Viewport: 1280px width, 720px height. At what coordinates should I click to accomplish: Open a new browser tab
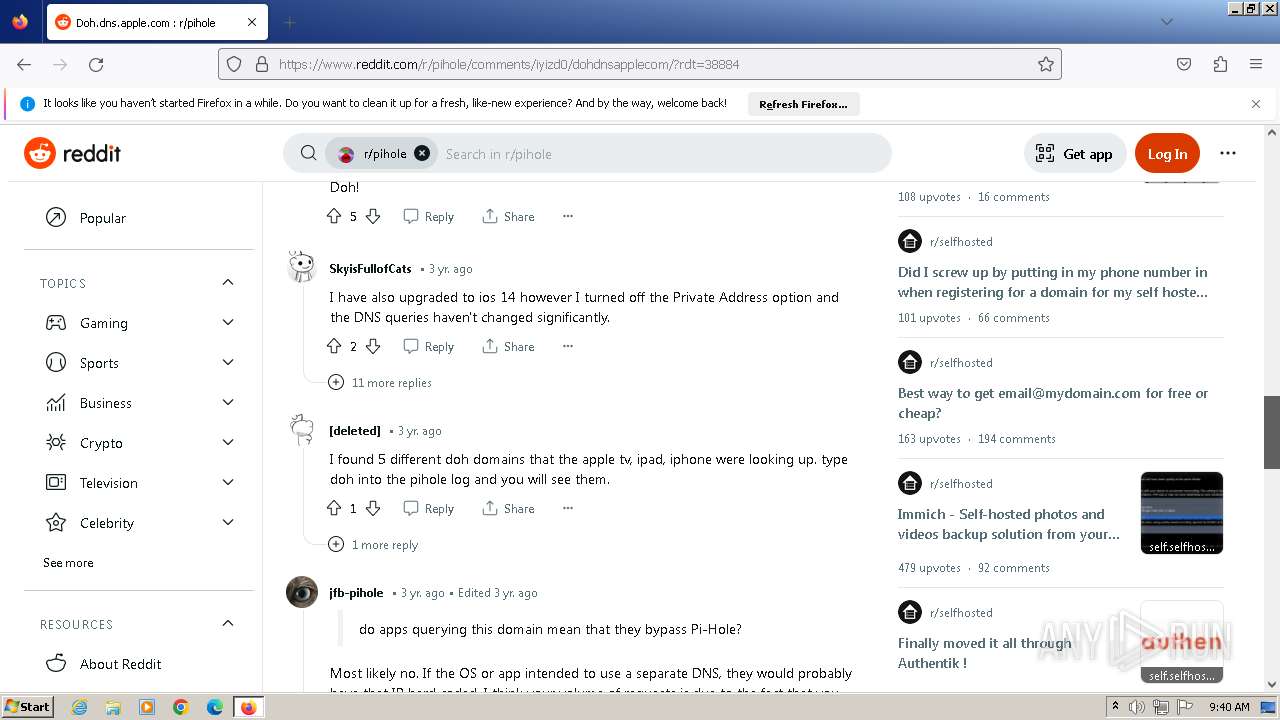pyautogui.click(x=289, y=22)
